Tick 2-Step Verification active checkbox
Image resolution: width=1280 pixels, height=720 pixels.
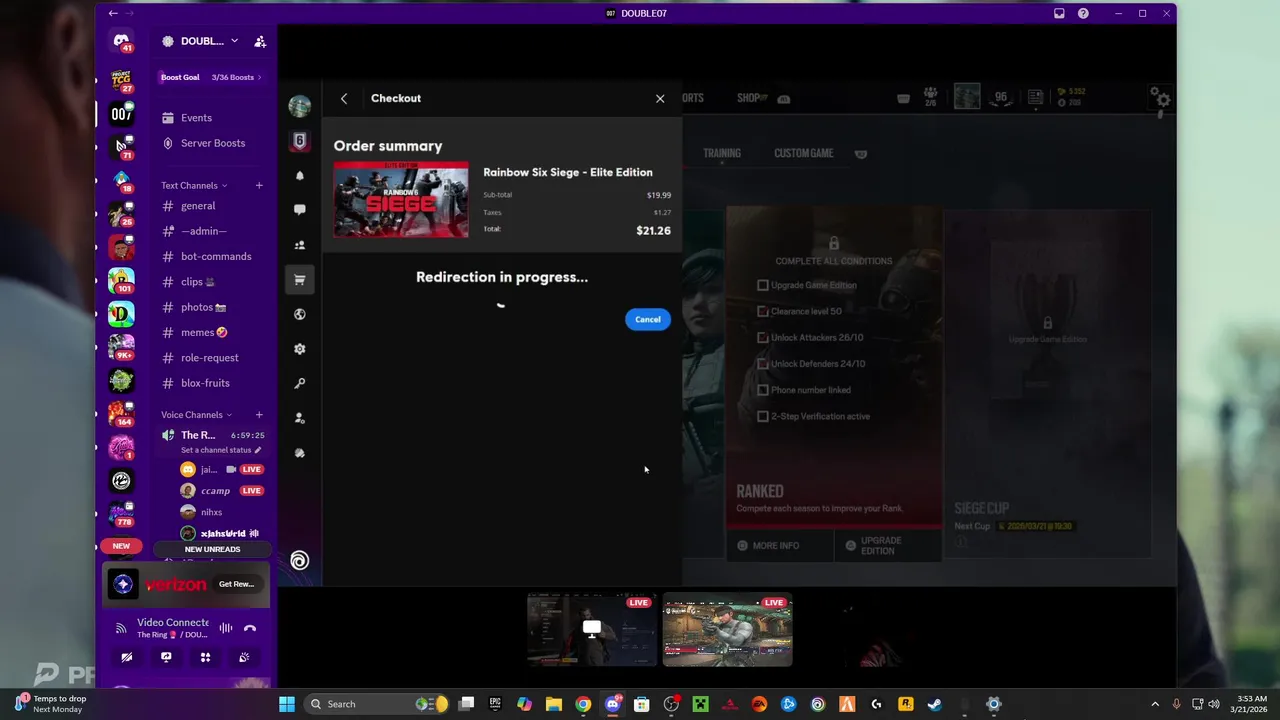tap(763, 416)
